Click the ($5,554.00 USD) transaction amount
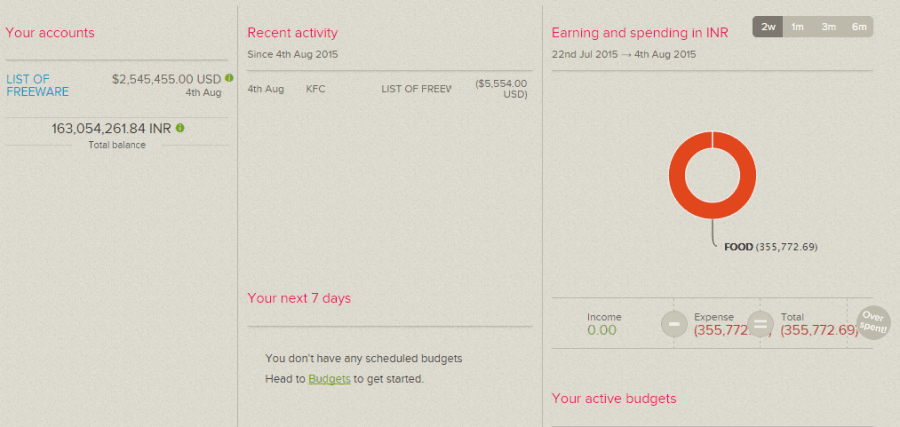This screenshot has width=900, height=427. pyautogui.click(x=501, y=89)
